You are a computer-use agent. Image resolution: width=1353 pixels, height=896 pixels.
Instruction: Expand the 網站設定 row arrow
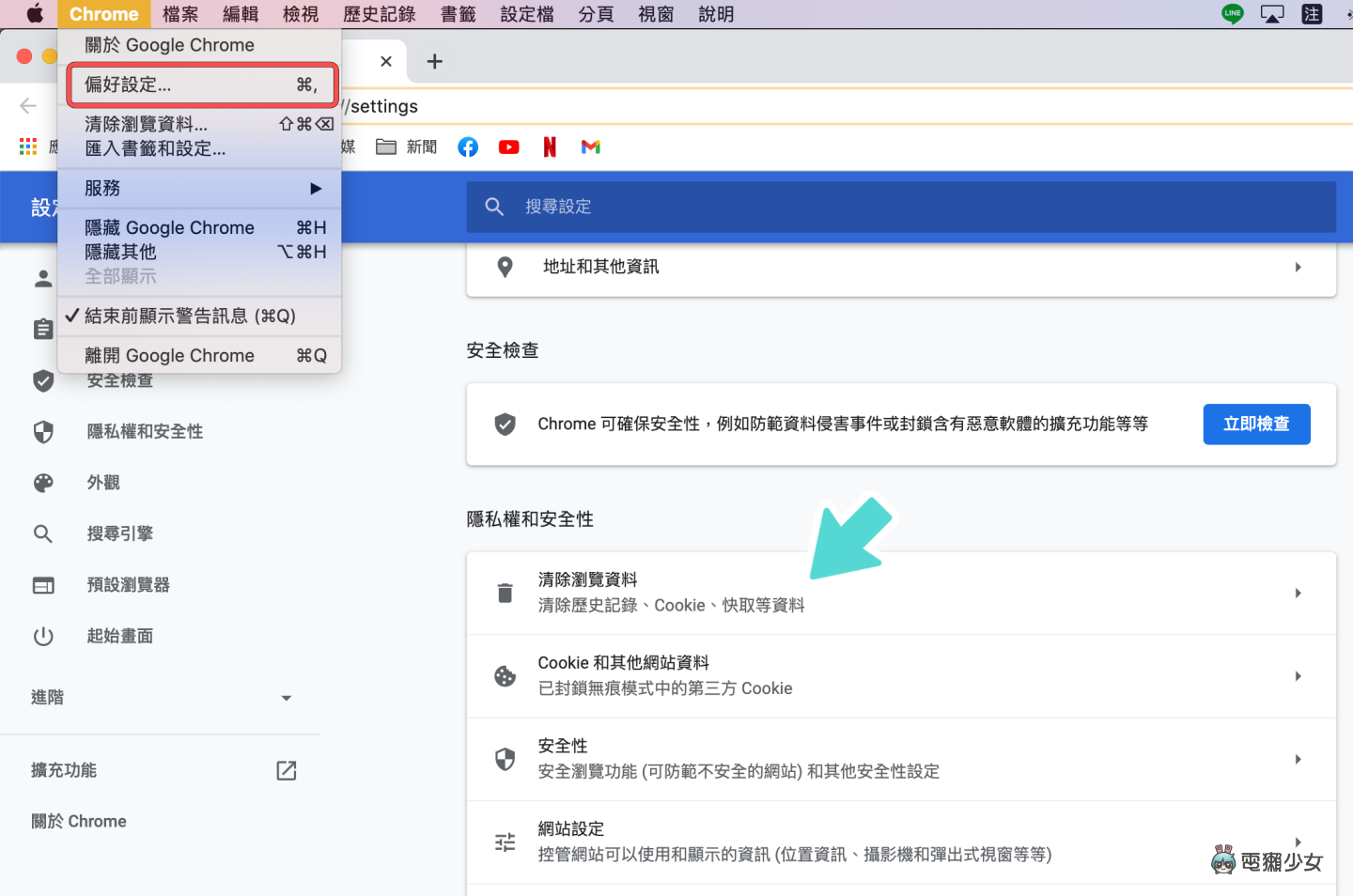click(1298, 842)
